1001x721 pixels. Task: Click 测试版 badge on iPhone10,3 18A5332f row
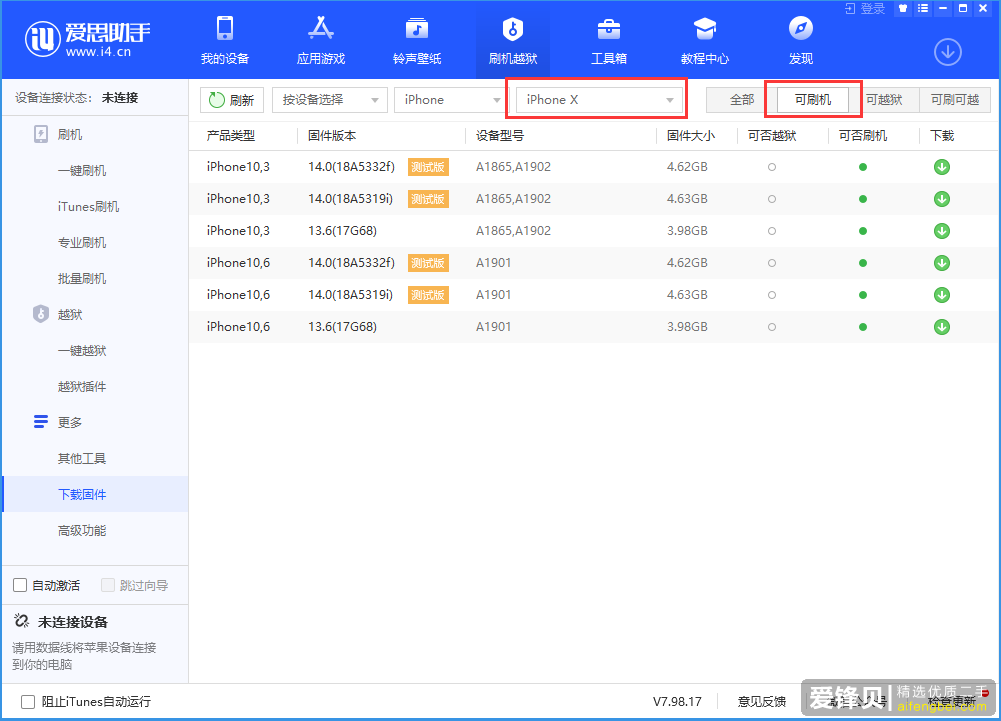428,167
